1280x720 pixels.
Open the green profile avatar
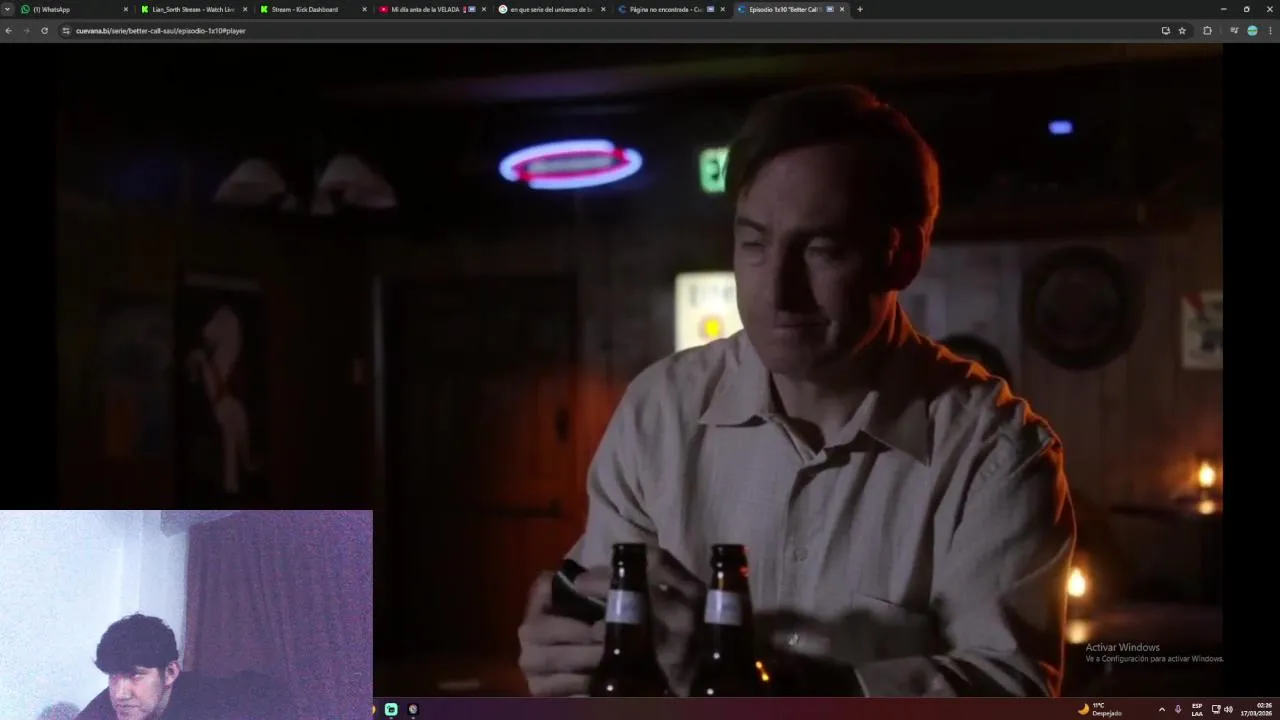pyautogui.click(x=1252, y=31)
